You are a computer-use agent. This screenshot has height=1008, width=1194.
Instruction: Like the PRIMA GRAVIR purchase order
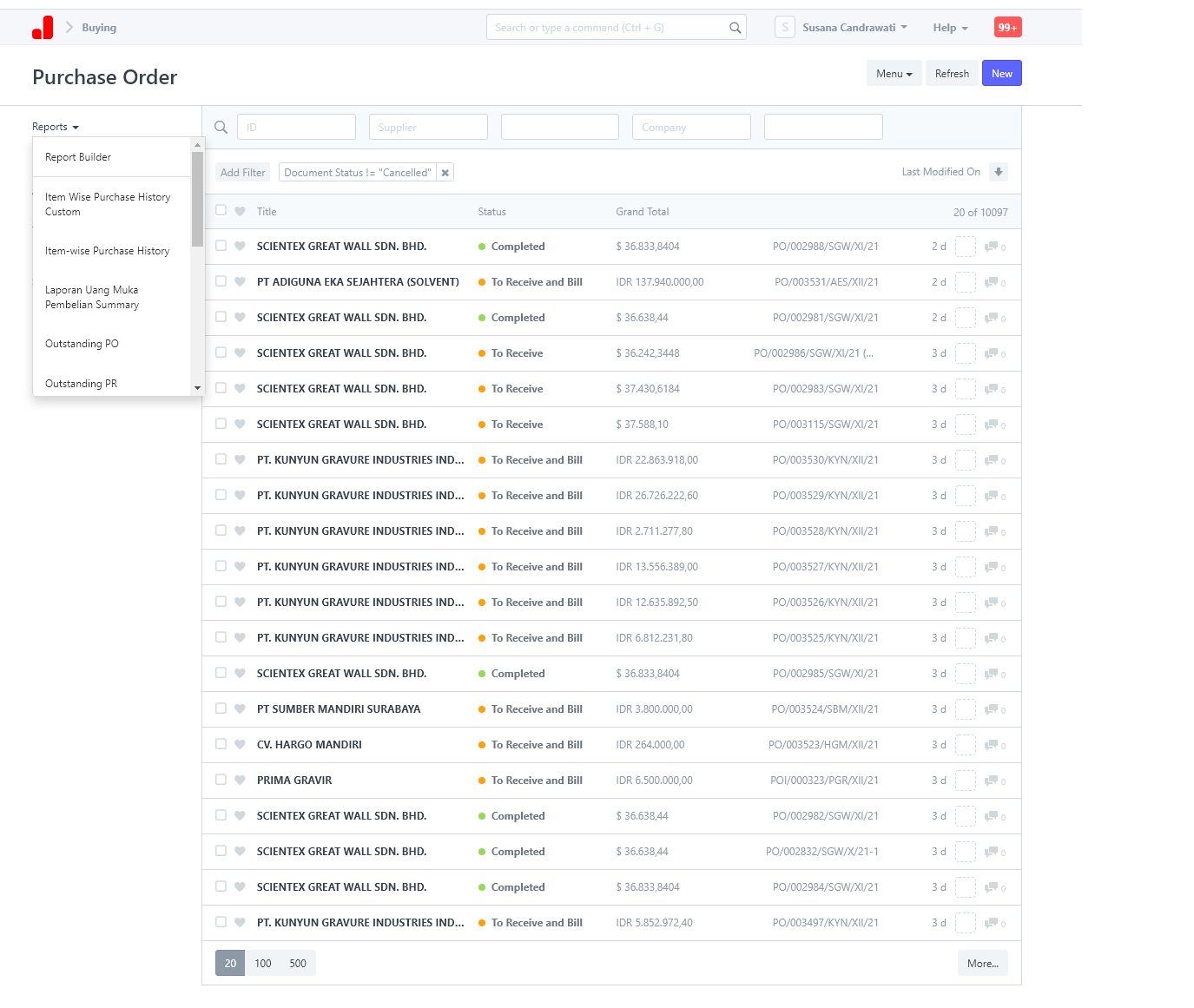point(241,781)
